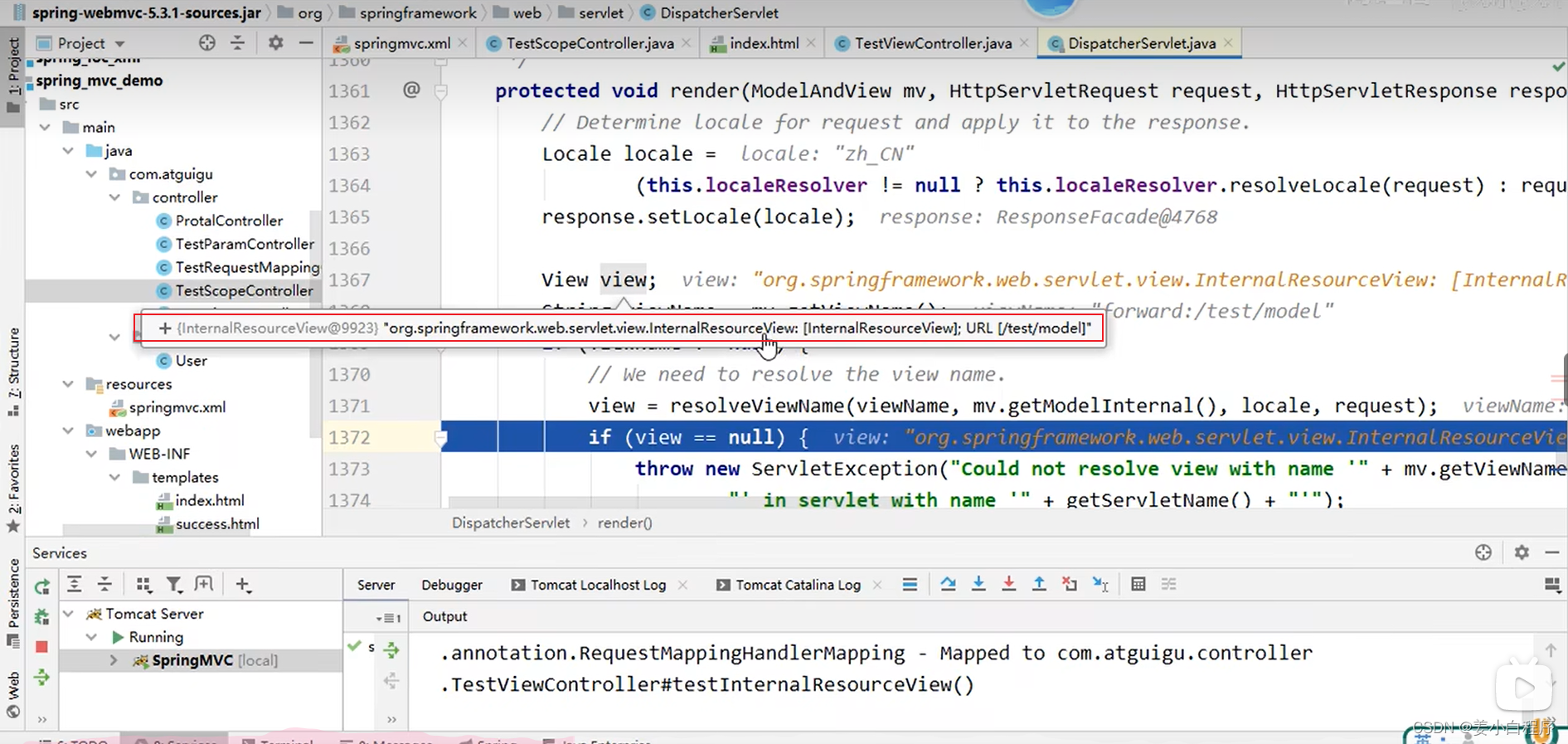The image size is (1568, 744).
Task: Click the locate-in-tree crosshair in Project panel header
Action: tap(206, 43)
